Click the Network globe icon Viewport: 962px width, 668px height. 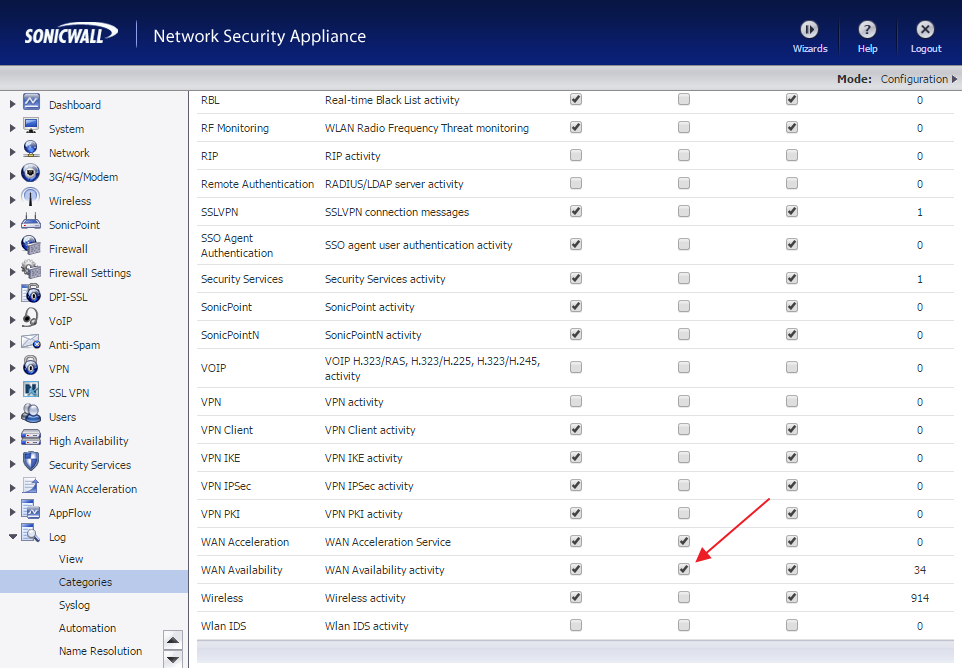(x=31, y=150)
